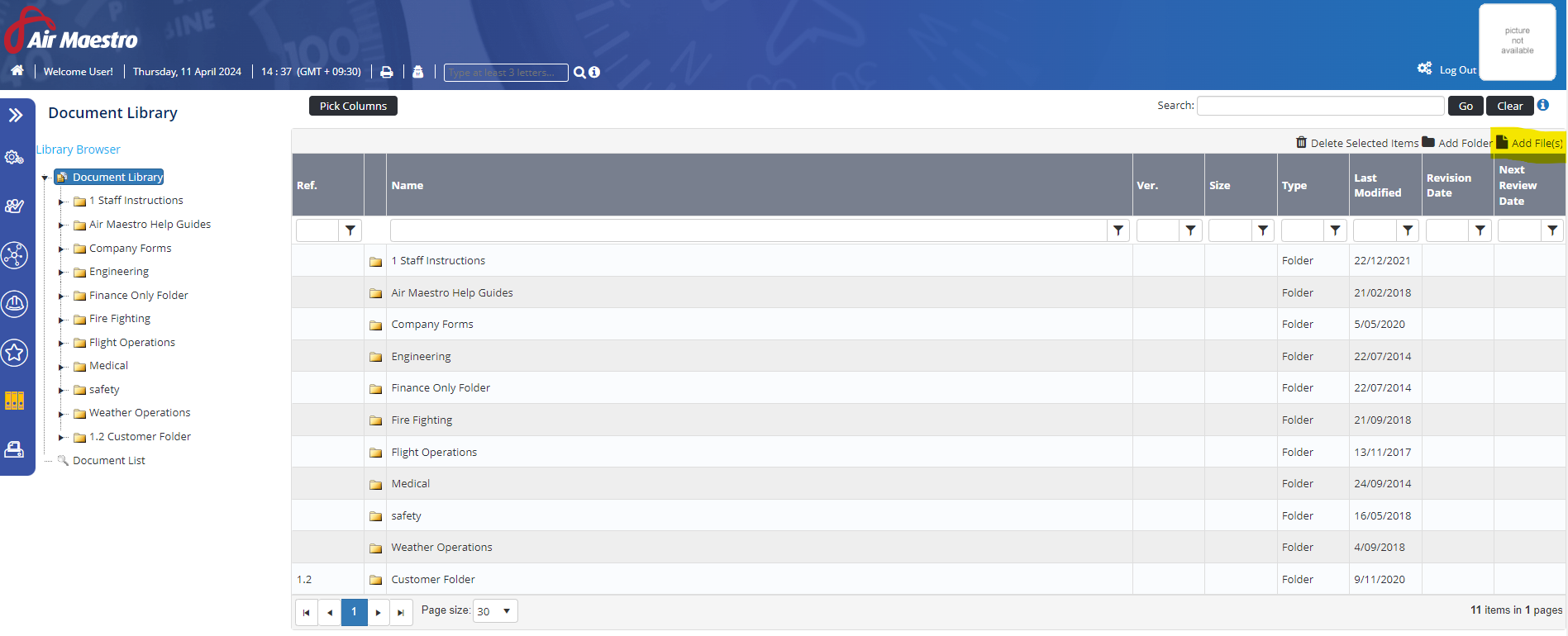The width and height of the screenshot is (1568, 636).
Task: Expand the sidebar with double-chevron icon
Action: (16, 115)
